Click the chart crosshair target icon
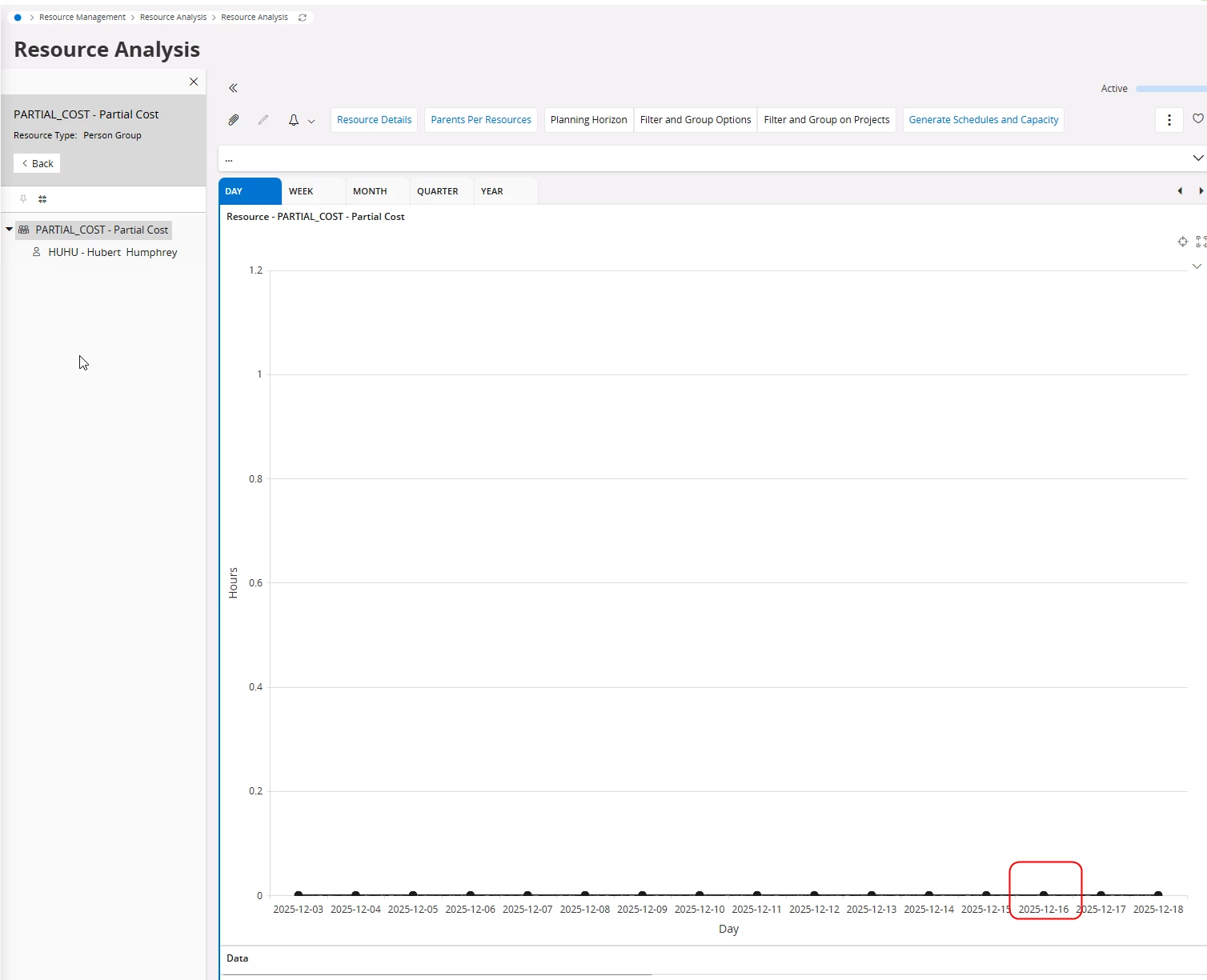Viewport: 1207px width, 980px height. 1183,242
